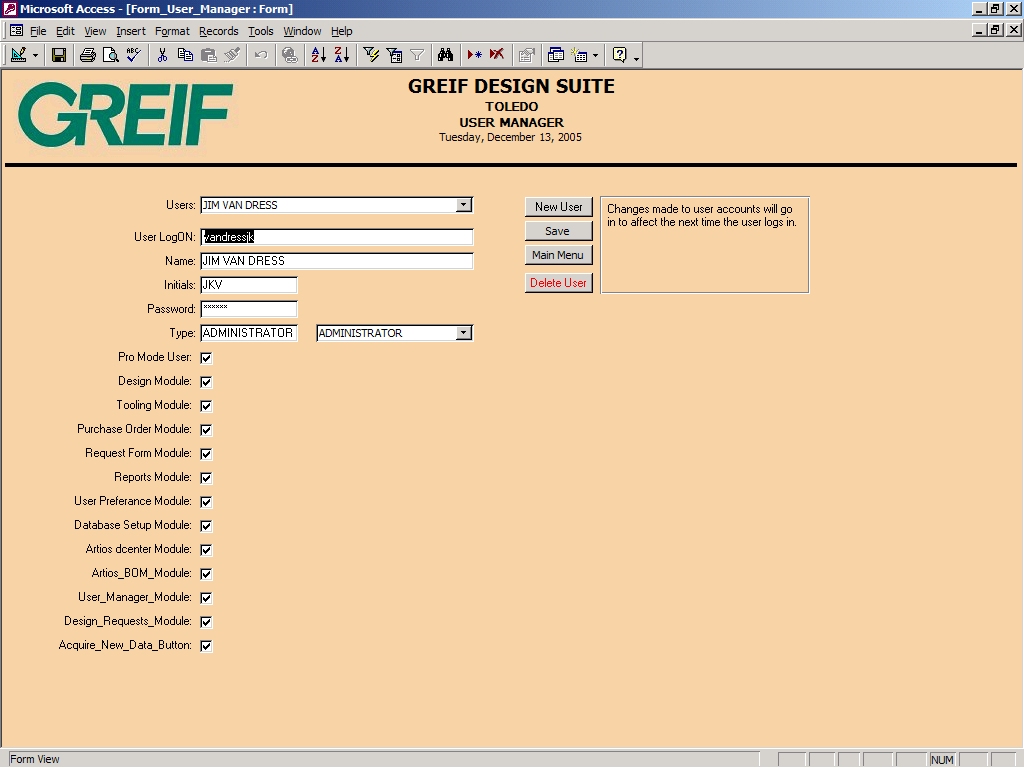
Task: Run the Spelling check toolbar icon
Action: [135, 56]
